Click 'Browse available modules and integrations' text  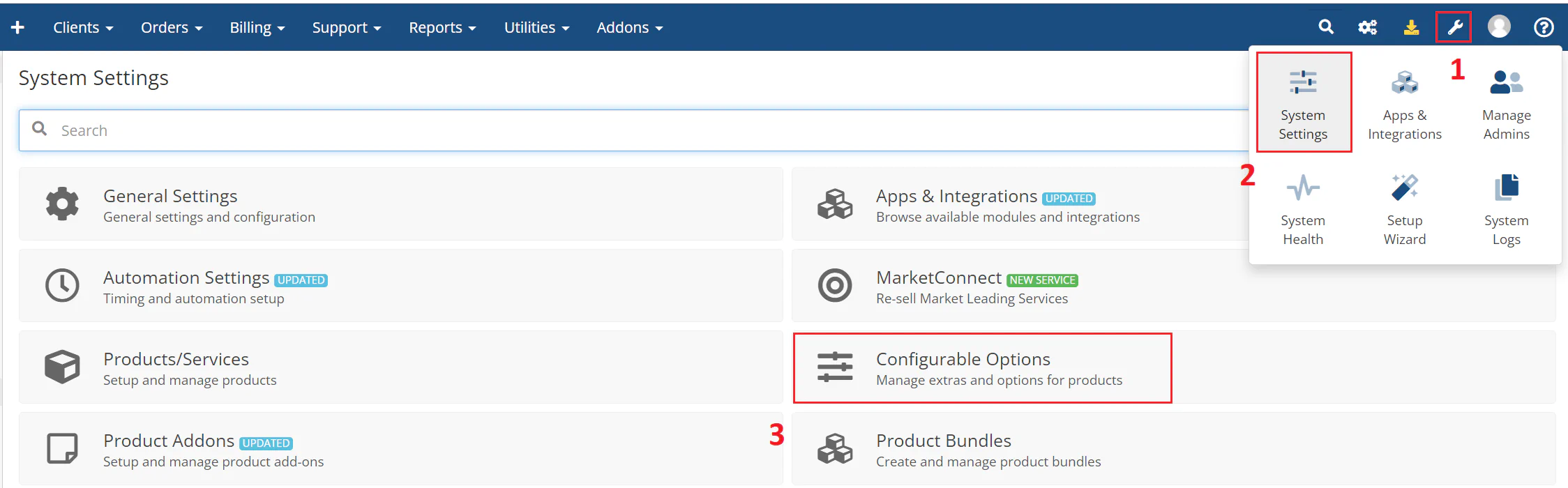coord(1008,217)
